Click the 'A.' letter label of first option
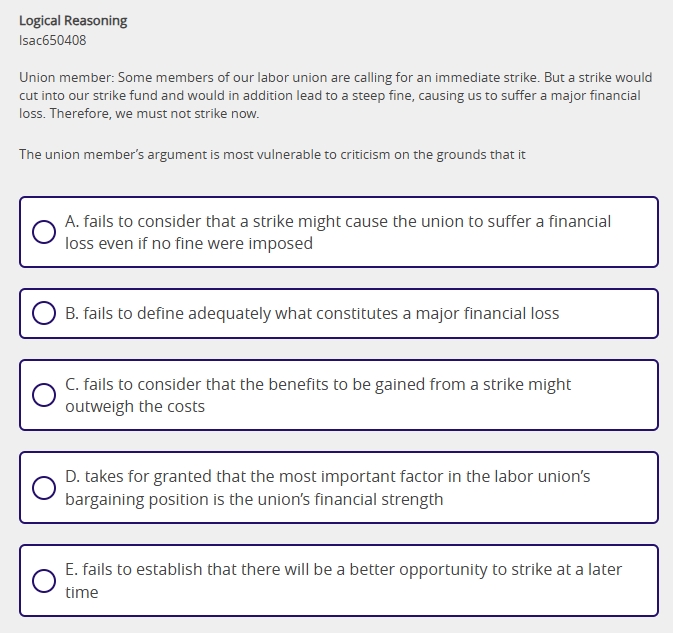 pos(72,221)
